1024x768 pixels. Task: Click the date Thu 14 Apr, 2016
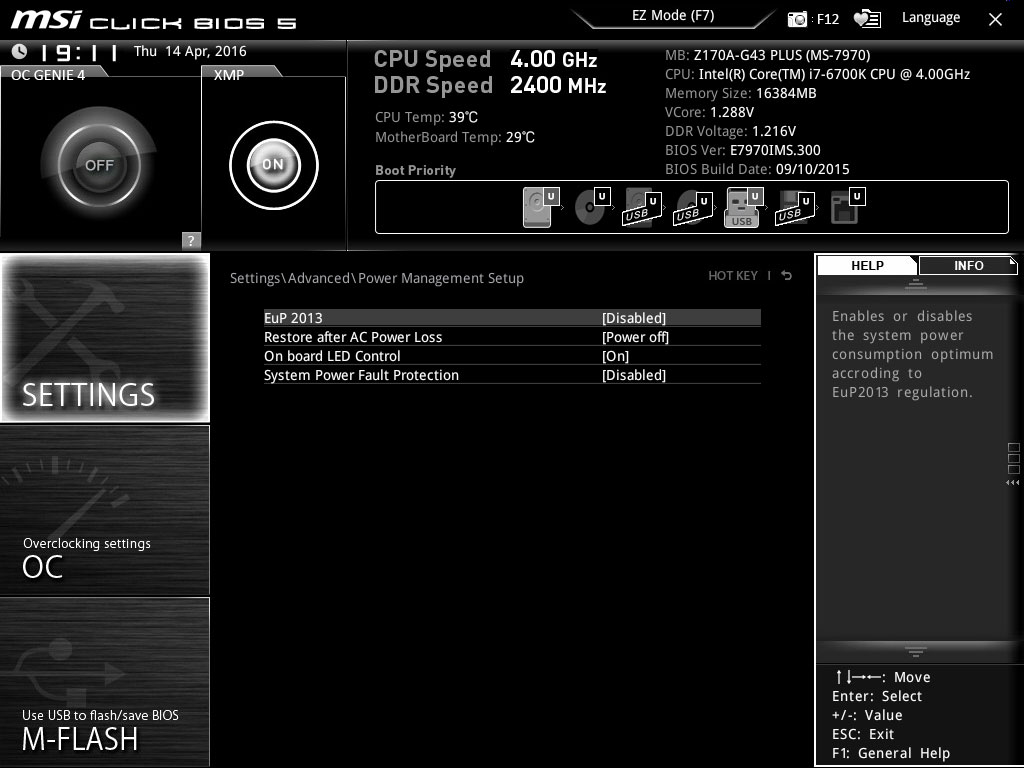[190, 51]
